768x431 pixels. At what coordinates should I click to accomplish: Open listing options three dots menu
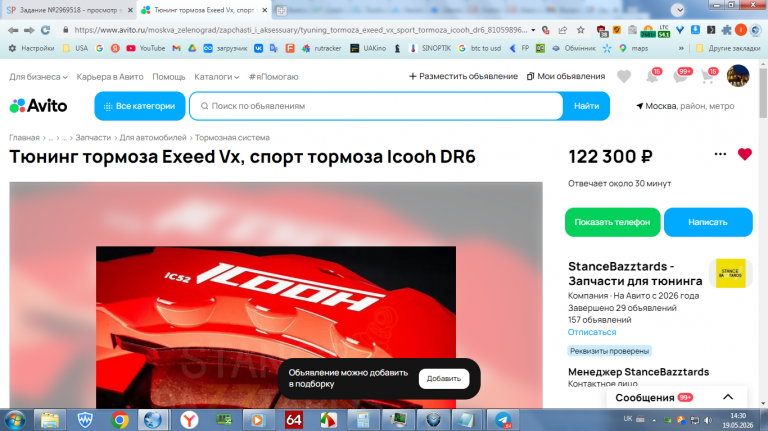click(720, 154)
